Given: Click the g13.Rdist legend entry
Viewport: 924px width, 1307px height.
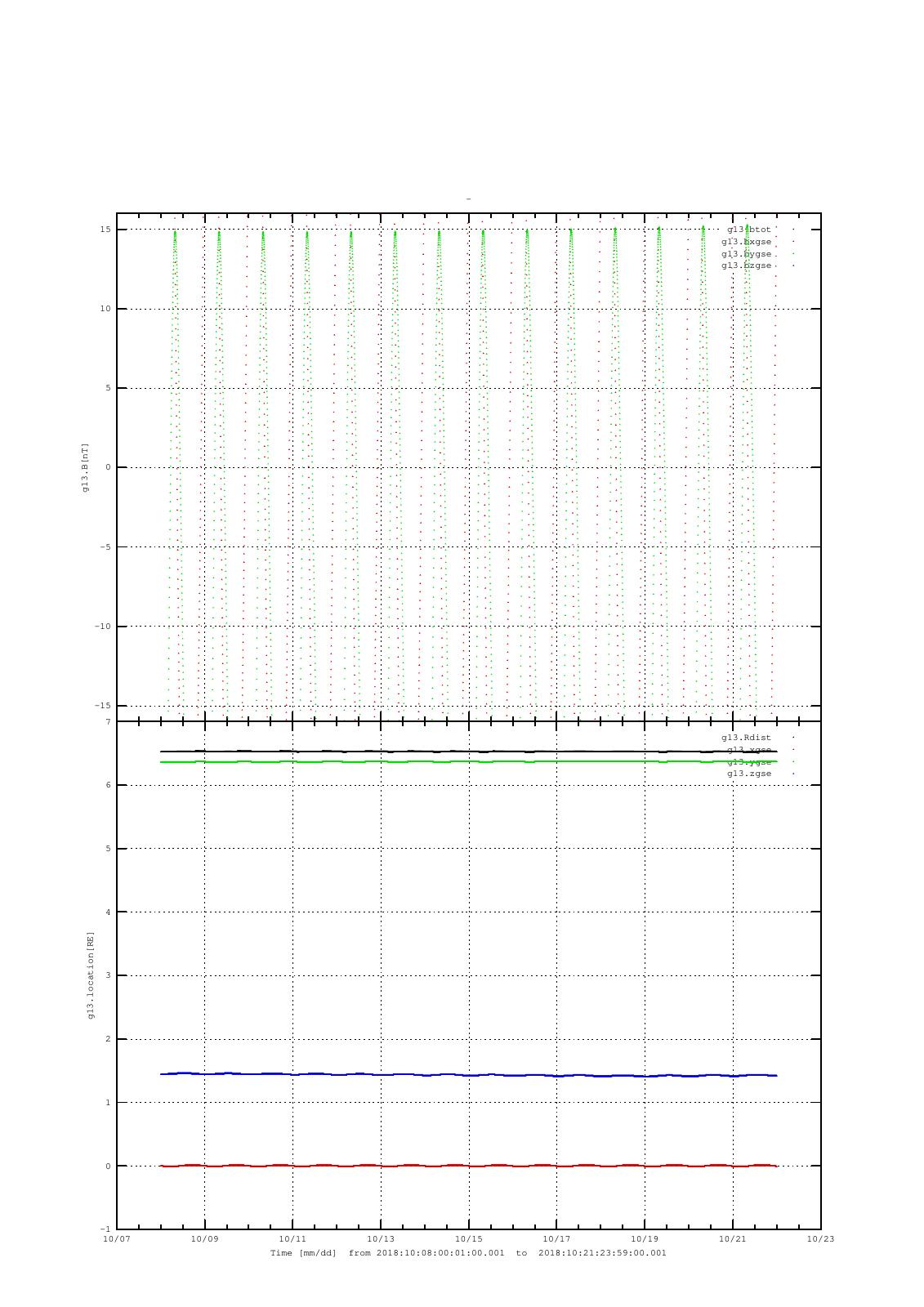Looking at the screenshot, I should tap(747, 738).
